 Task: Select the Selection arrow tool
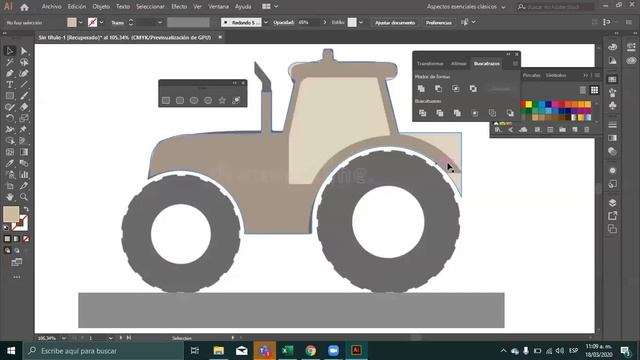point(10,51)
